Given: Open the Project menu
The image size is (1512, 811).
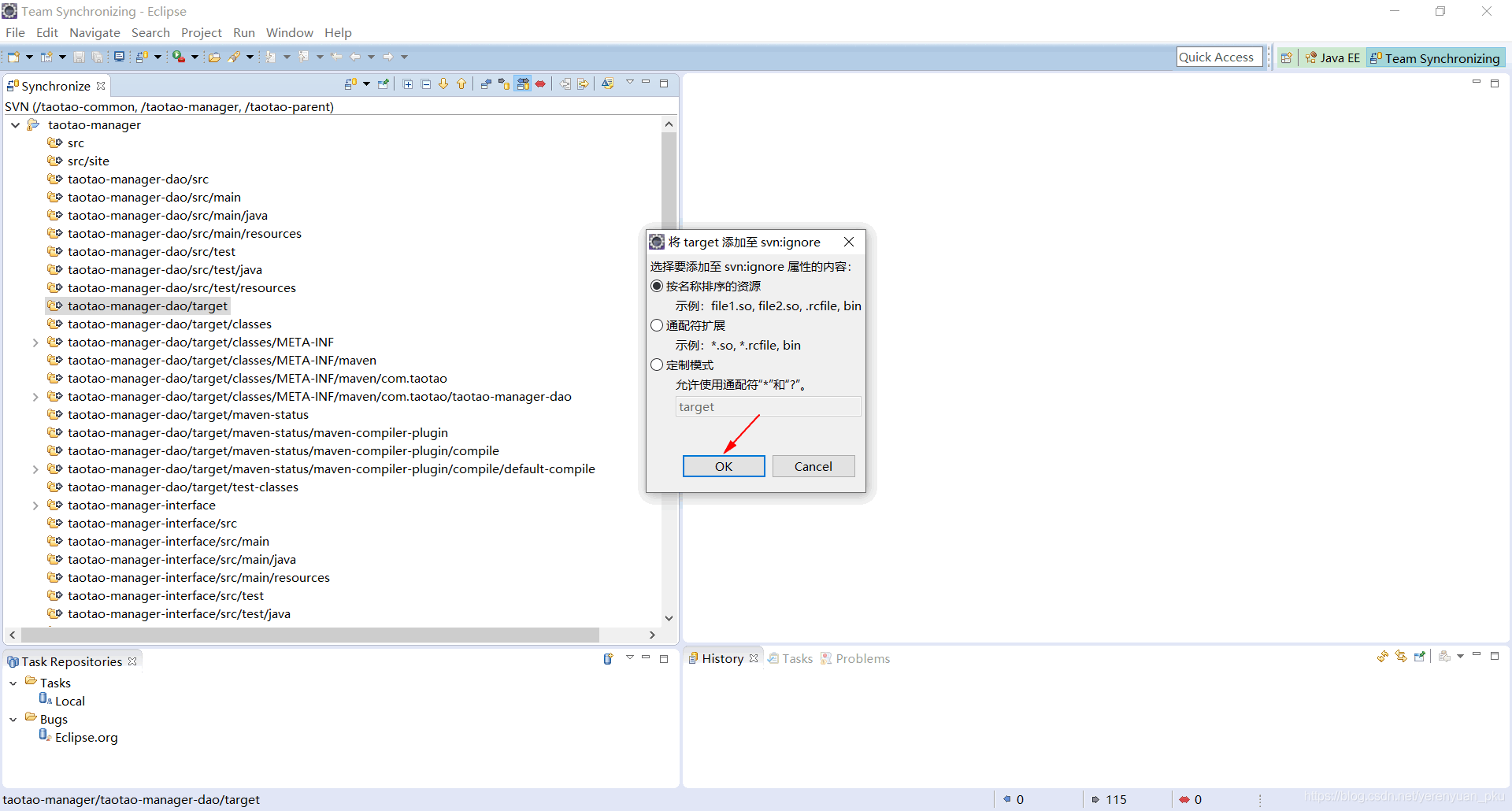Looking at the screenshot, I should [x=202, y=32].
